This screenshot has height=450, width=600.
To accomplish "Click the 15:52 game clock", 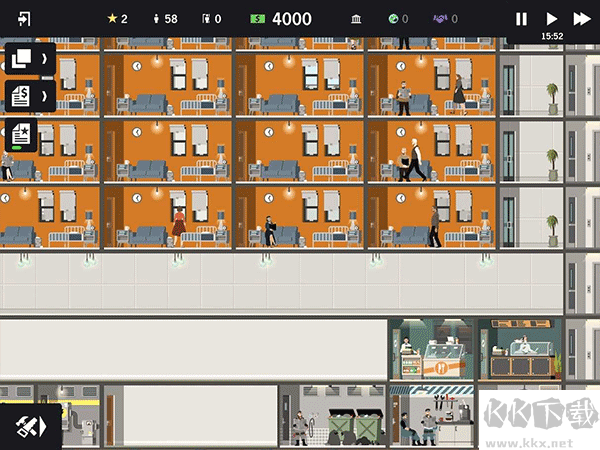I will point(552,36).
